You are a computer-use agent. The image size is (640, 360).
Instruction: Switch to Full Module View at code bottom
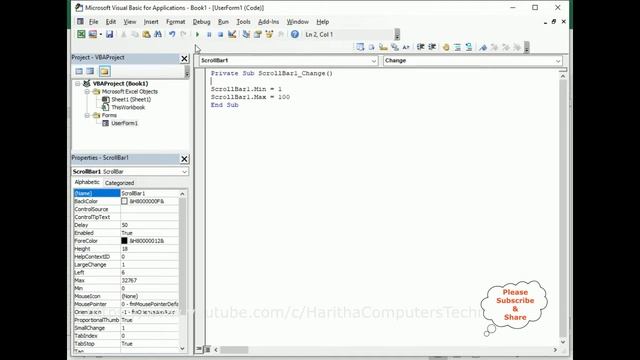207,349
